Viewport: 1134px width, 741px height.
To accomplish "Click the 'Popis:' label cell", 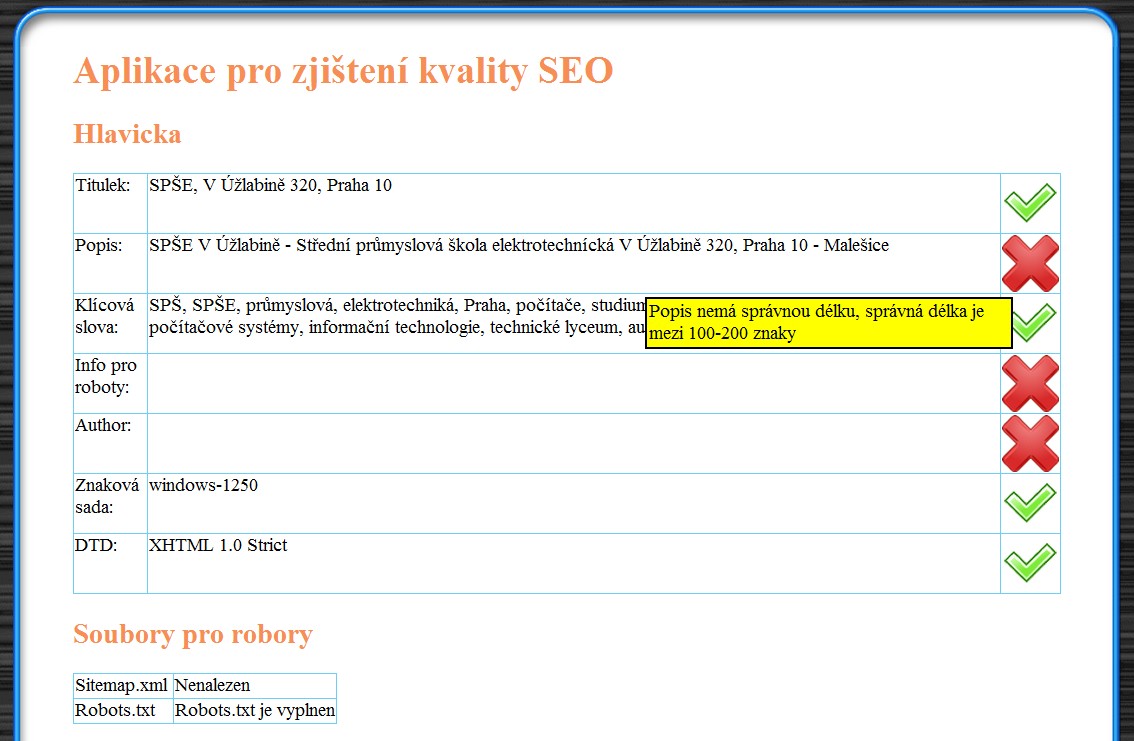I will point(110,263).
